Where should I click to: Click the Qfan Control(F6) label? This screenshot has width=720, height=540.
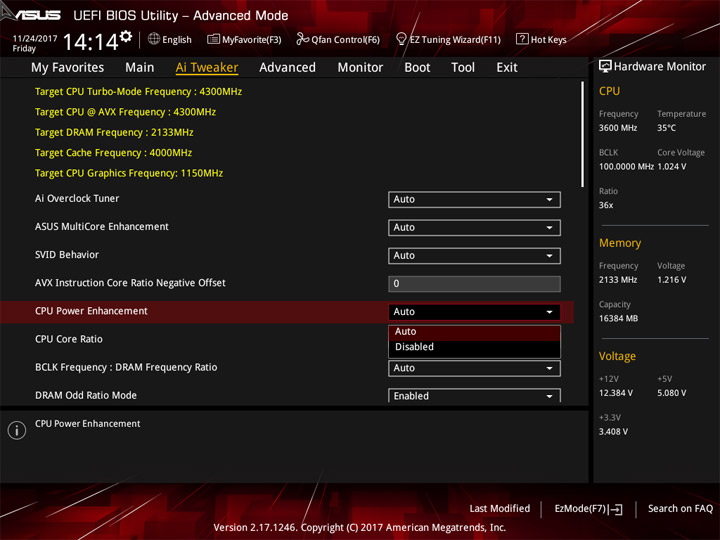point(345,40)
